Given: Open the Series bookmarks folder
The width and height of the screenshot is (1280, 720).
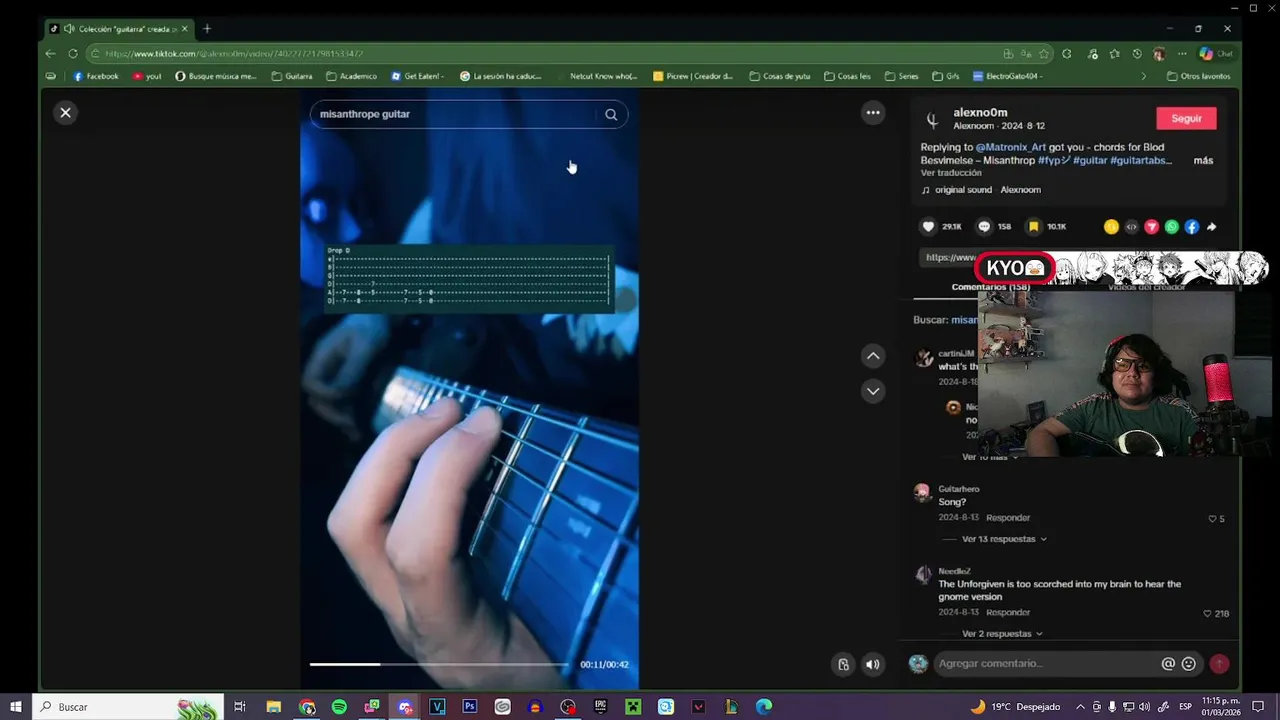Looking at the screenshot, I should pyautogui.click(x=901, y=76).
